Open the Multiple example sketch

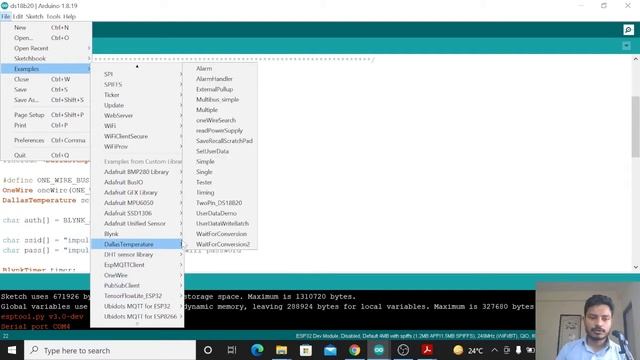[220, 110]
